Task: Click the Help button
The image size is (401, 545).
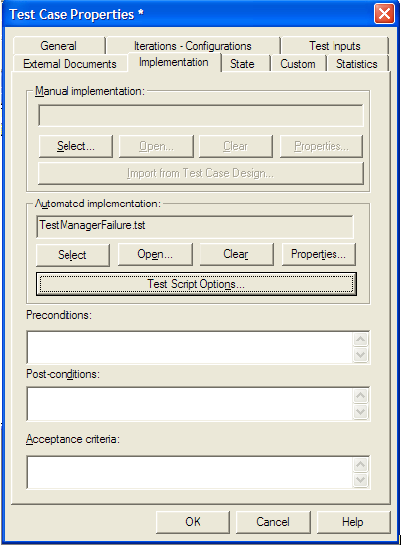Action: [353, 522]
